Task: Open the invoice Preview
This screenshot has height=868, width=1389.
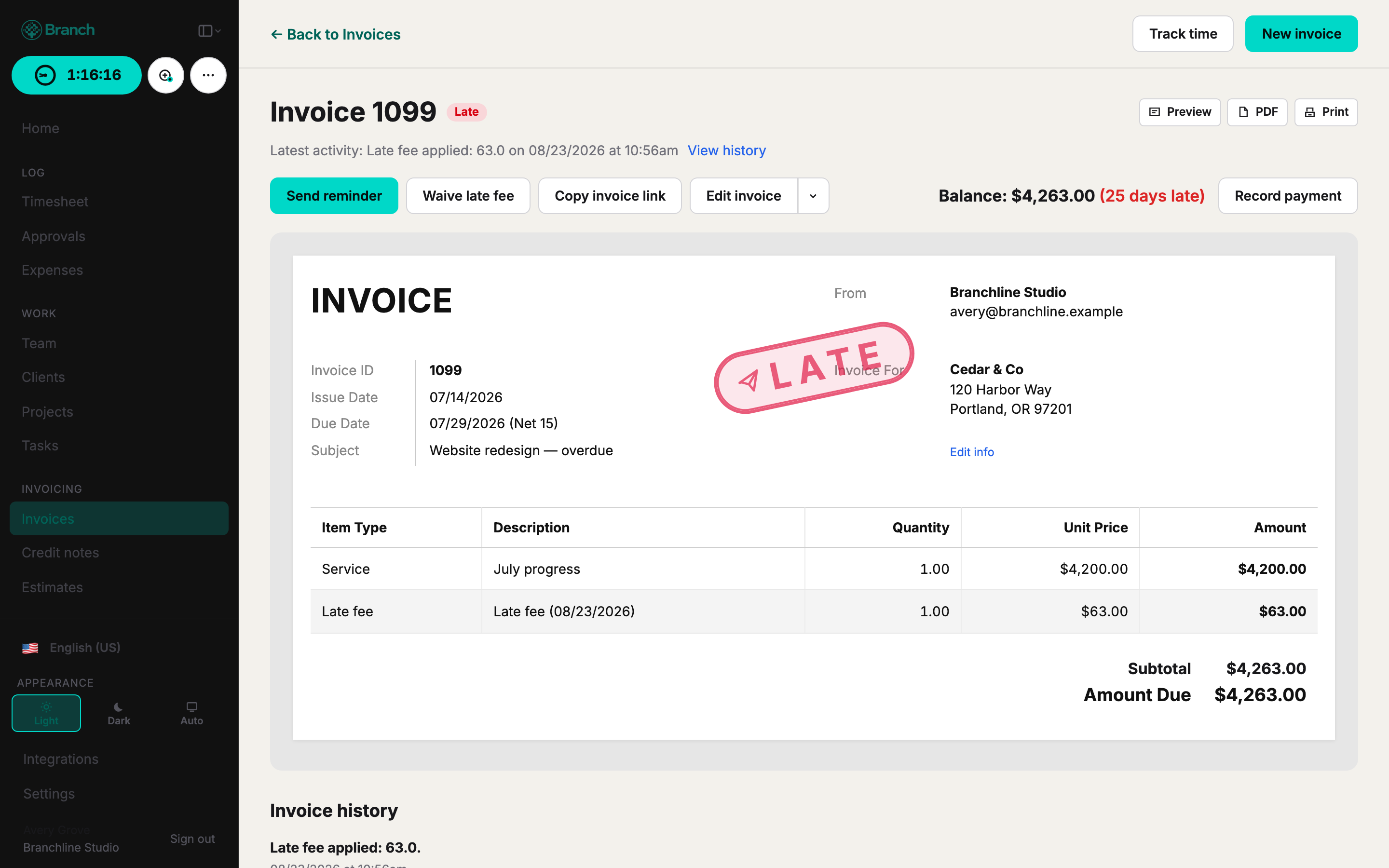Action: (1180, 112)
